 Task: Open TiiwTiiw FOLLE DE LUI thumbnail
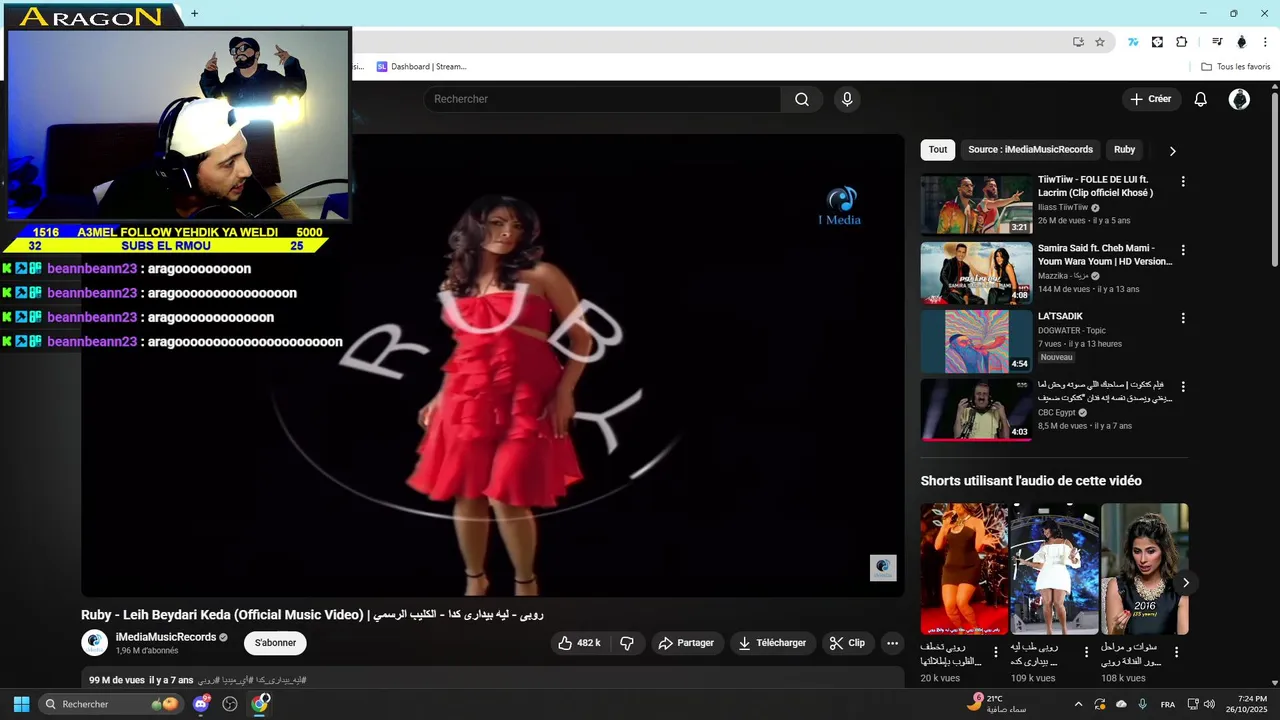tap(976, 204)
